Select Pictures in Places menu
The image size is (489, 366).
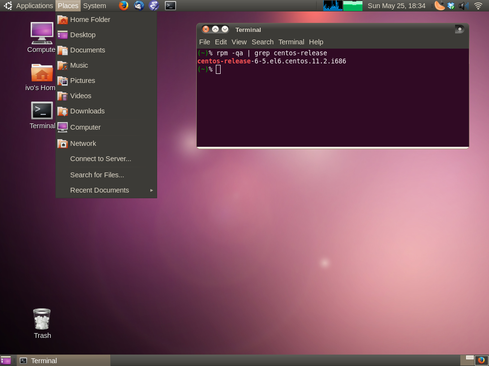[106, 81]
